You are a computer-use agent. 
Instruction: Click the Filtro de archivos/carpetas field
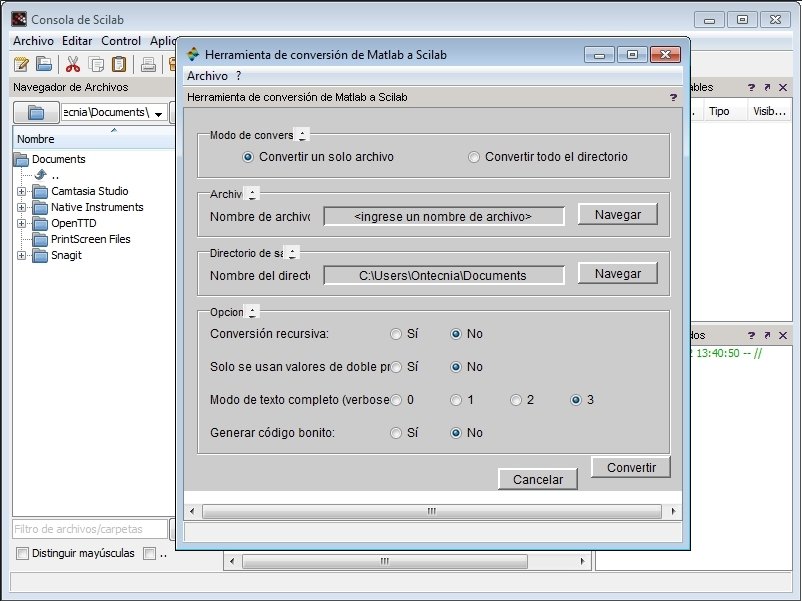click(x=90, y=529)
